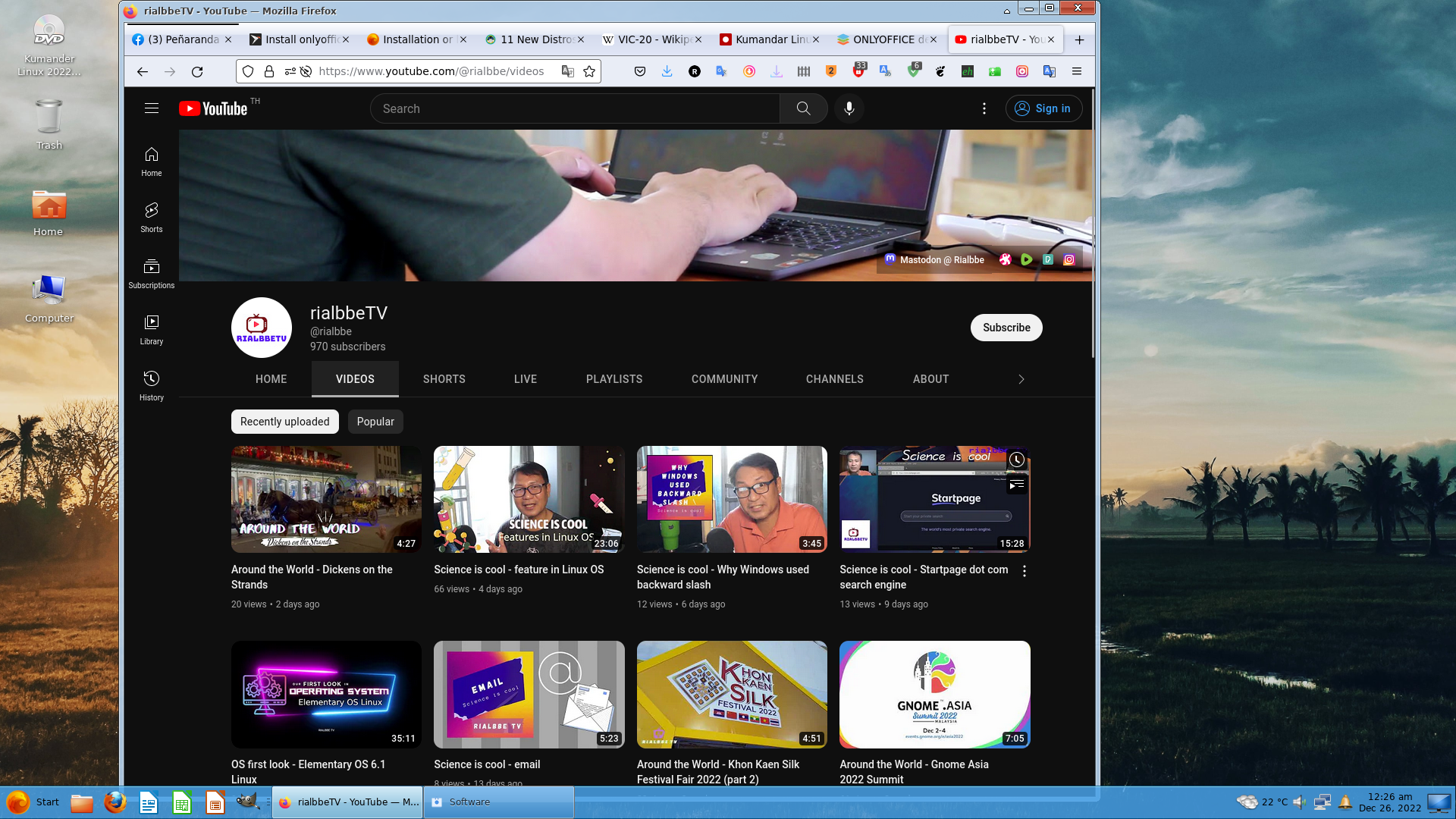Open Science is cool - feature in Linux OS title
This screenshot has width=1456, height=819.
pos(519,570)
